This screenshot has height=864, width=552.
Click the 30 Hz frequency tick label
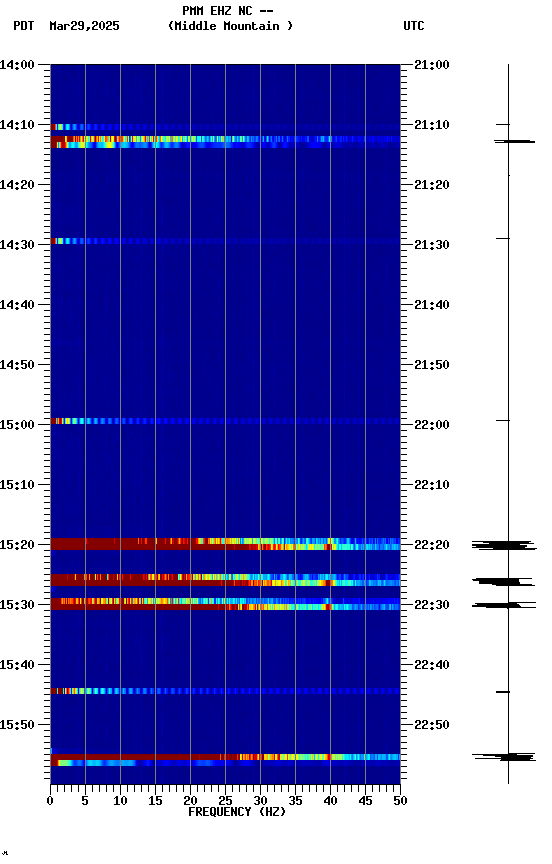pyautogui.click(x=260, y=801)
